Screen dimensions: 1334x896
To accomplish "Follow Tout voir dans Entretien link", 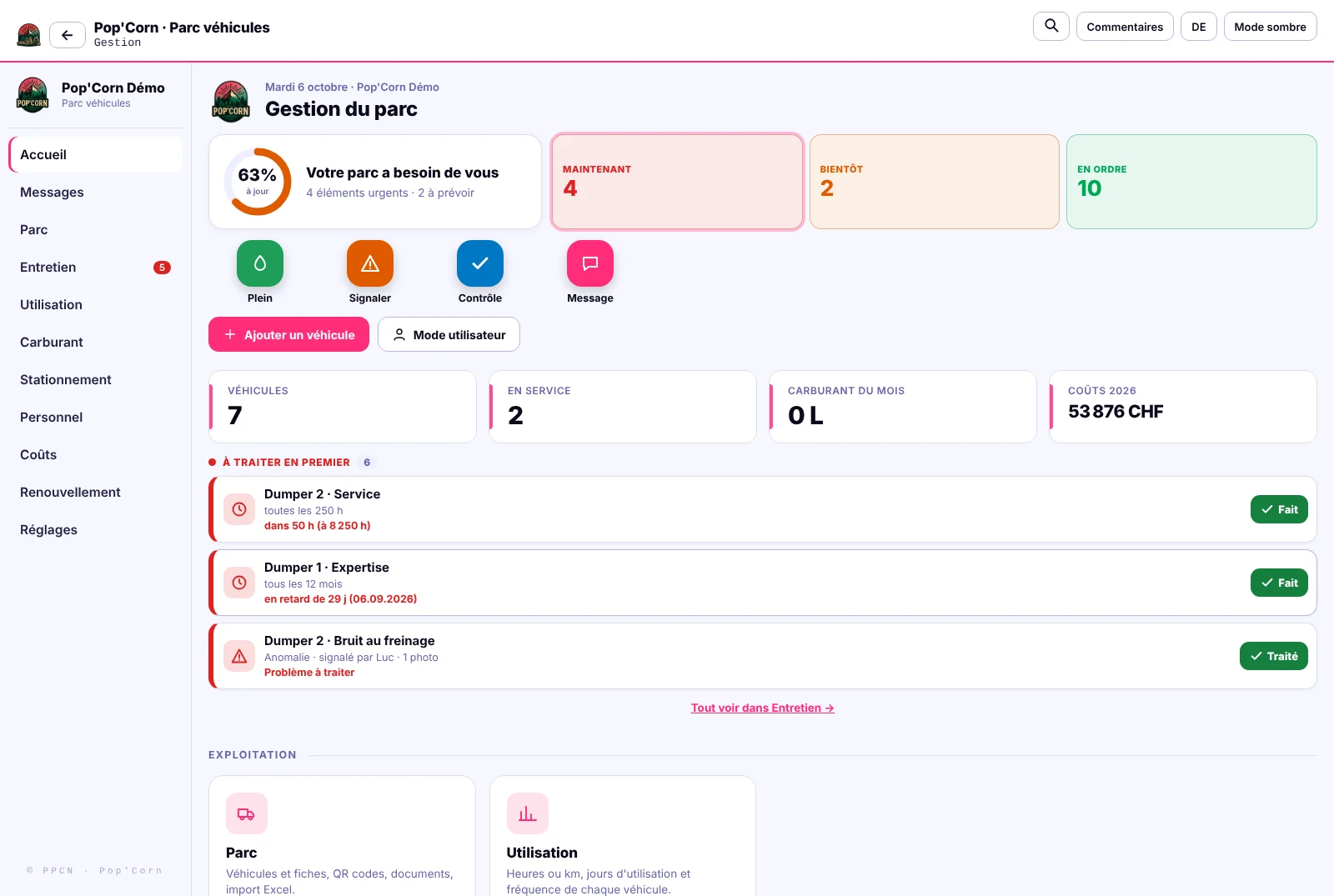I will [x=763, y=708].
